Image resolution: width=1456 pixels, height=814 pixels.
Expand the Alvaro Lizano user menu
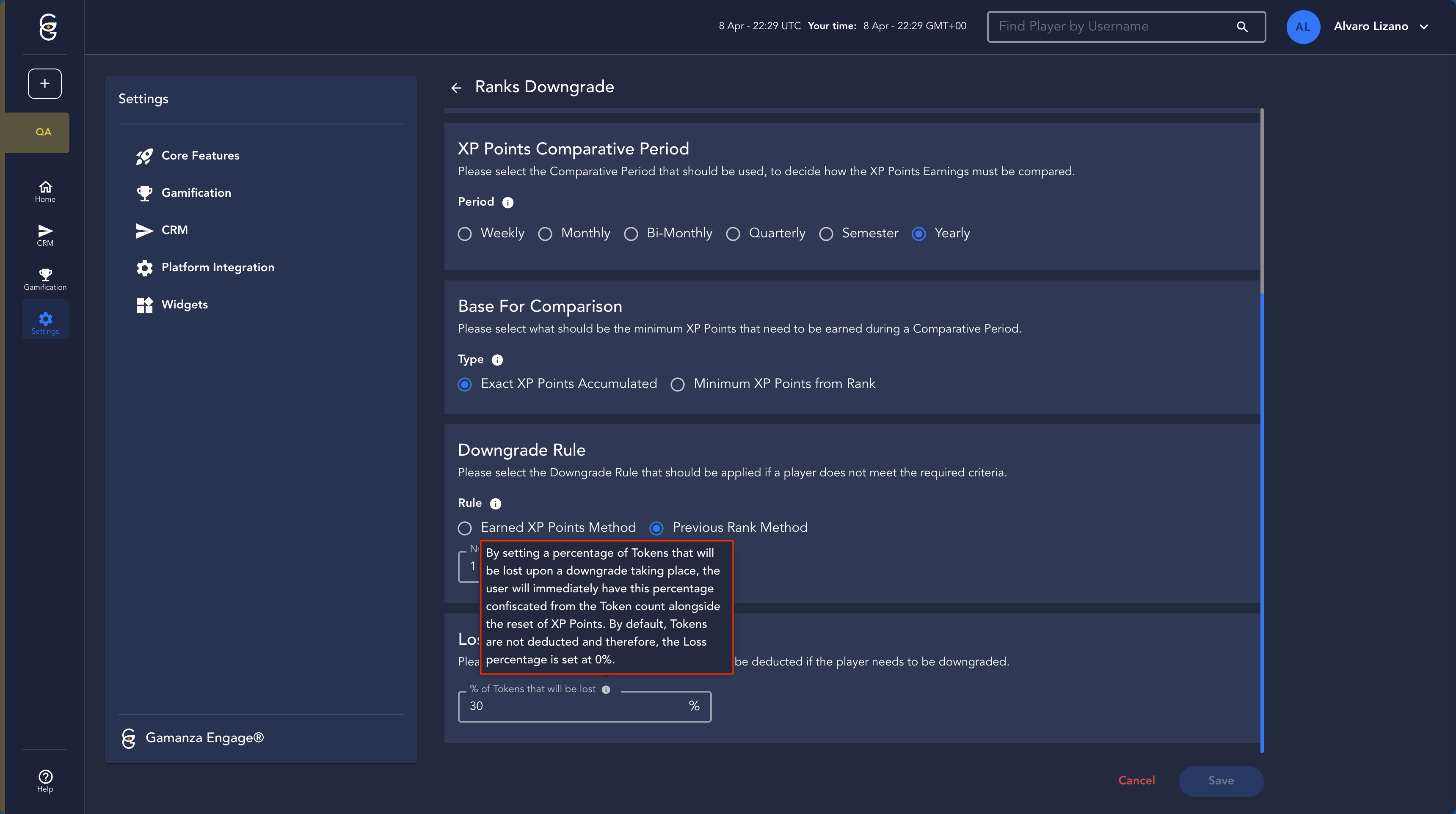point(1423,27)
